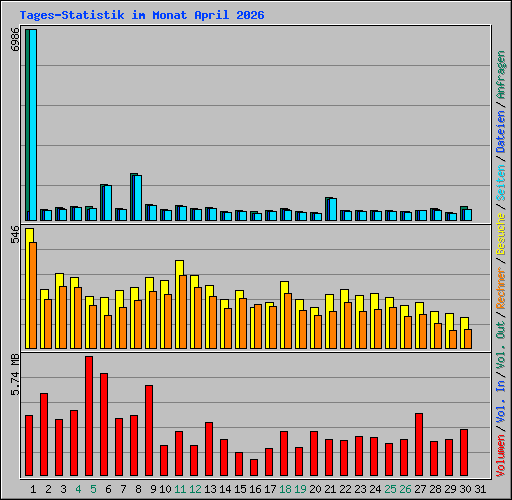Click the red volume bar for day 16
The image size is (512, 500).
pos(254,467)
